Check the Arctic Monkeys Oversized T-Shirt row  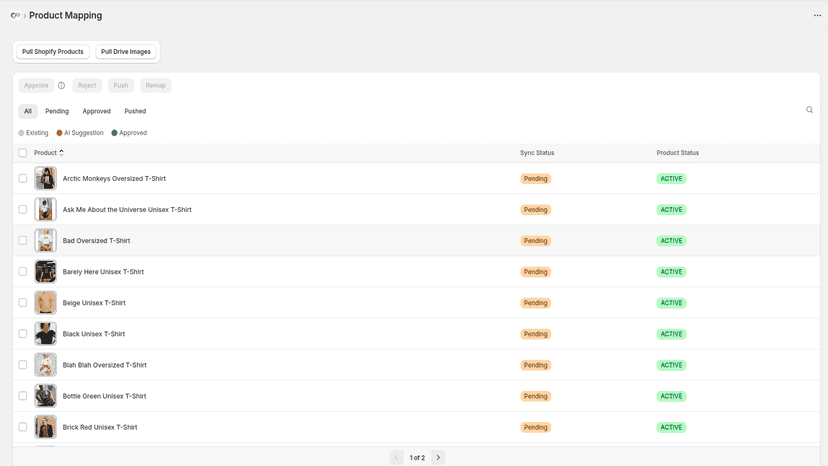pyautogui.click(x=23, y=179)
